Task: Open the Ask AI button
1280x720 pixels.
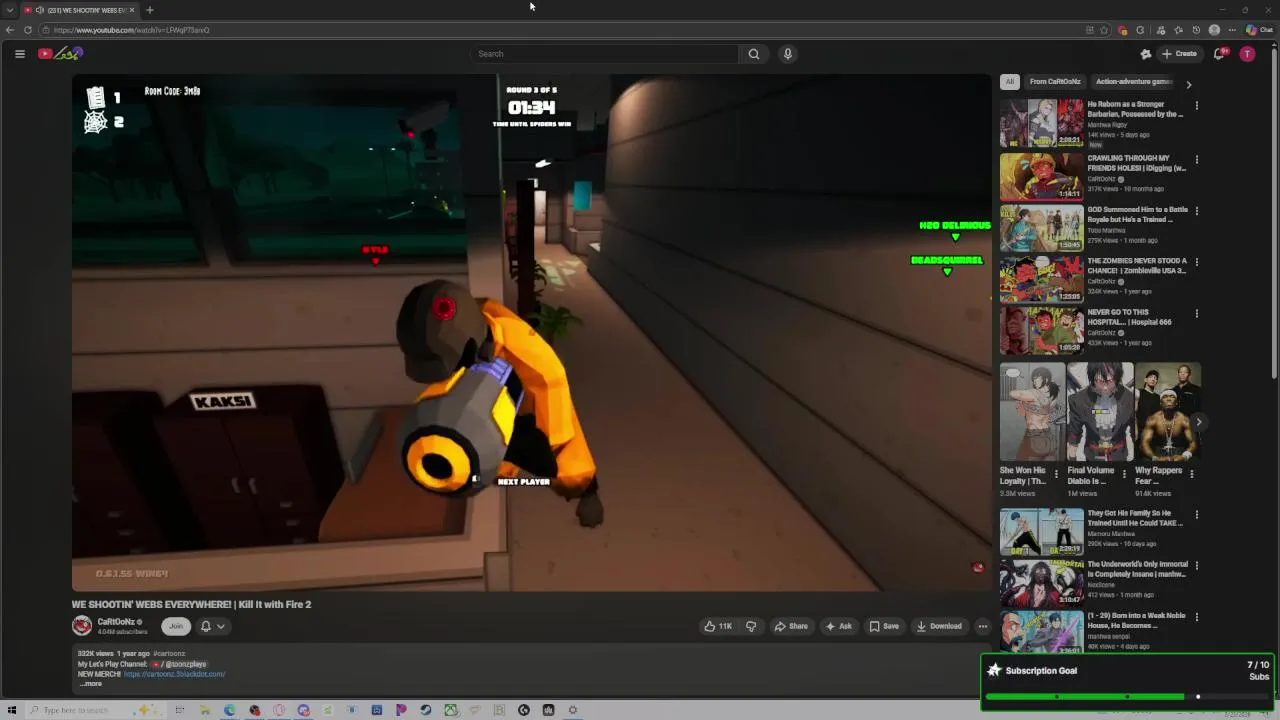Action: [x=838, y=626]
